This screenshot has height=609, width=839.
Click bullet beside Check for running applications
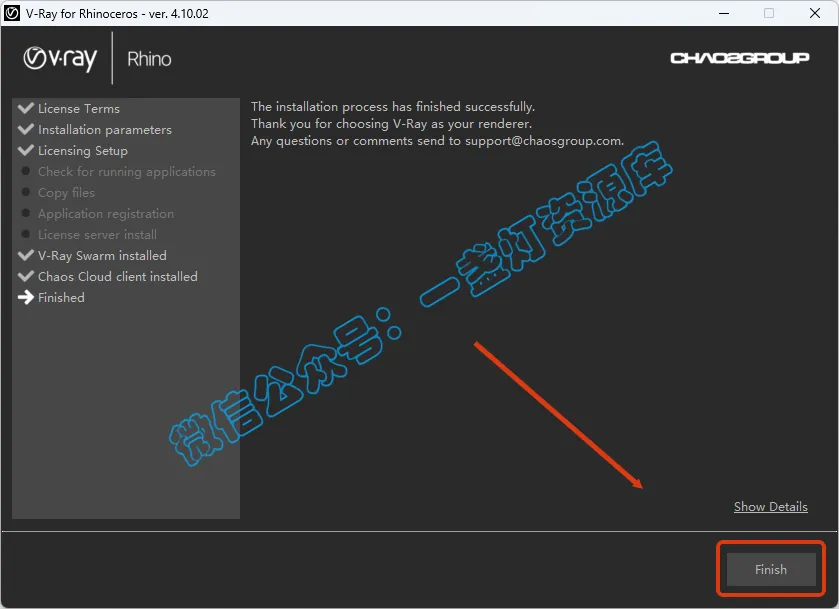(x=25, y=171)
